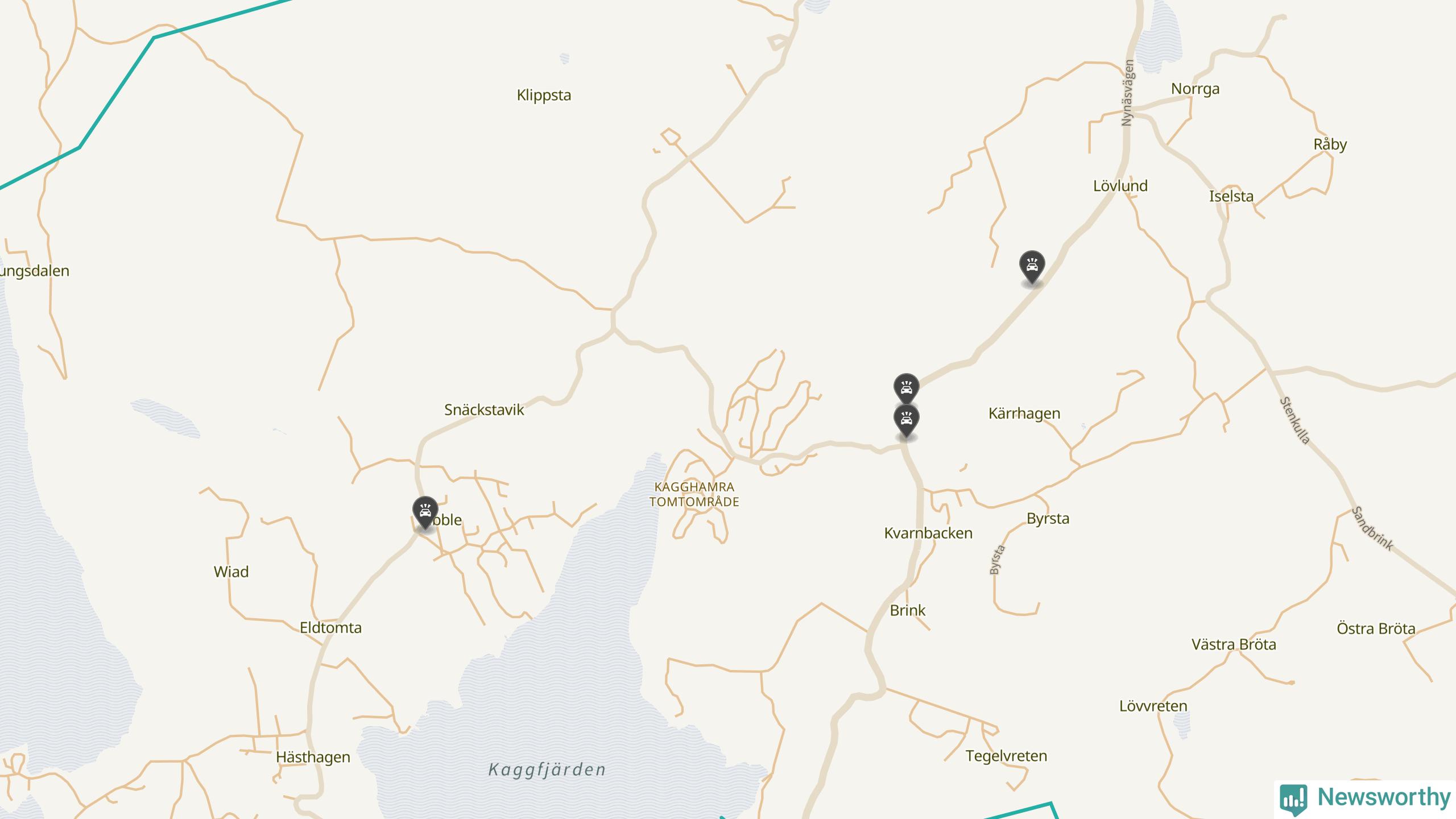Click the Kagghamra Tomtområde label
Viewport: 1456px width, 819px height.
coord(694,494)
